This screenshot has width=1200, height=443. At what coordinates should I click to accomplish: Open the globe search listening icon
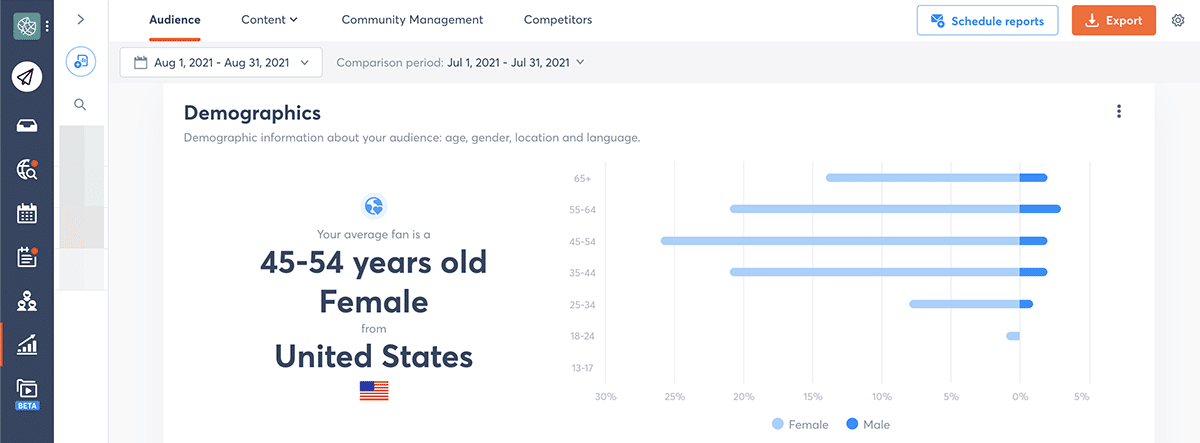coord(27,170)
